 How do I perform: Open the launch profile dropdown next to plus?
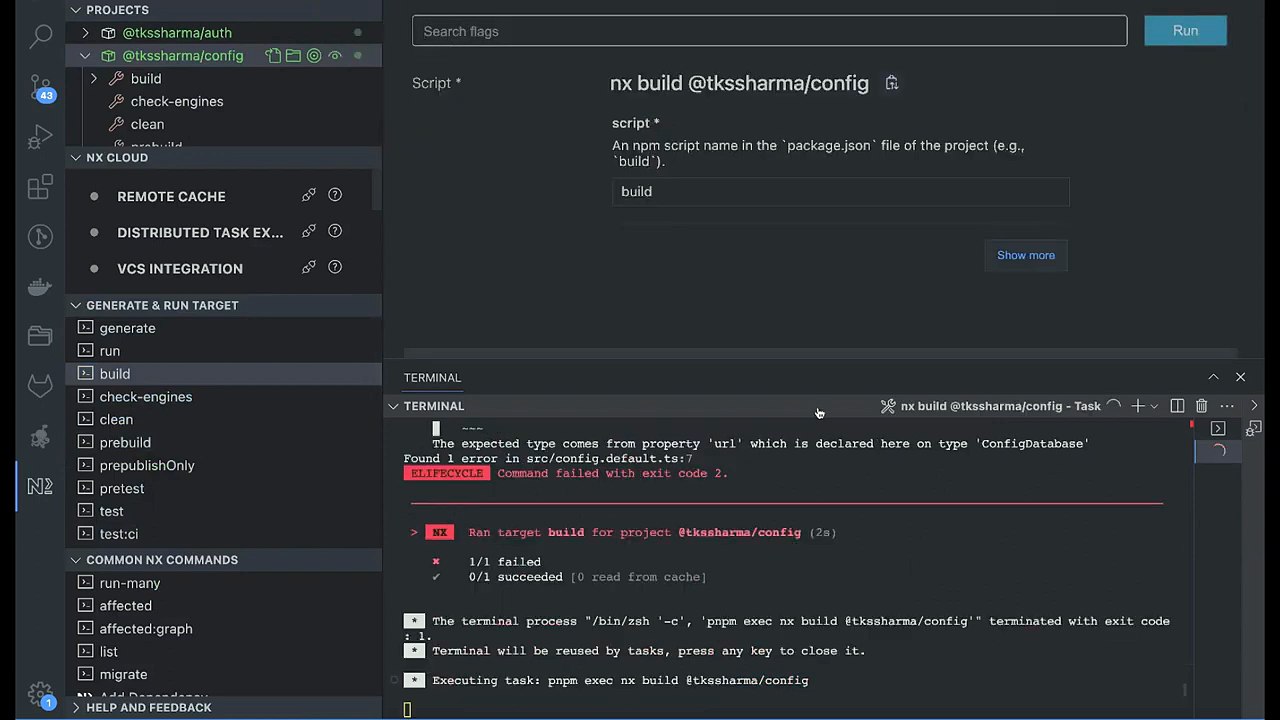click(x=1154, y=406)
